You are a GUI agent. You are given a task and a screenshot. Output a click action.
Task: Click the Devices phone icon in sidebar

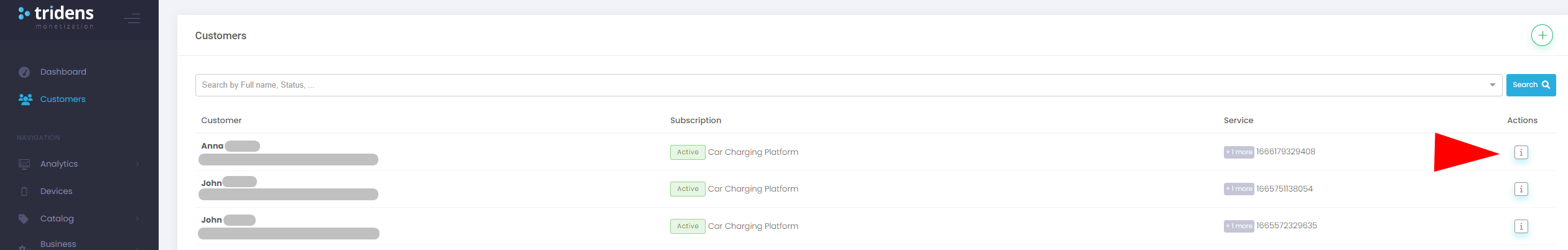pos(24,192)
